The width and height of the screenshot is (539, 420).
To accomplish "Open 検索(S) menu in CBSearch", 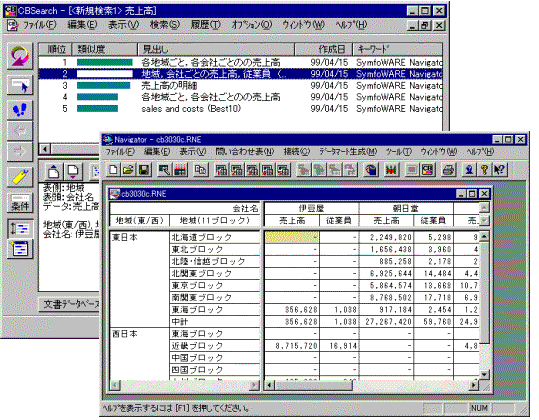I will (165, 25).
